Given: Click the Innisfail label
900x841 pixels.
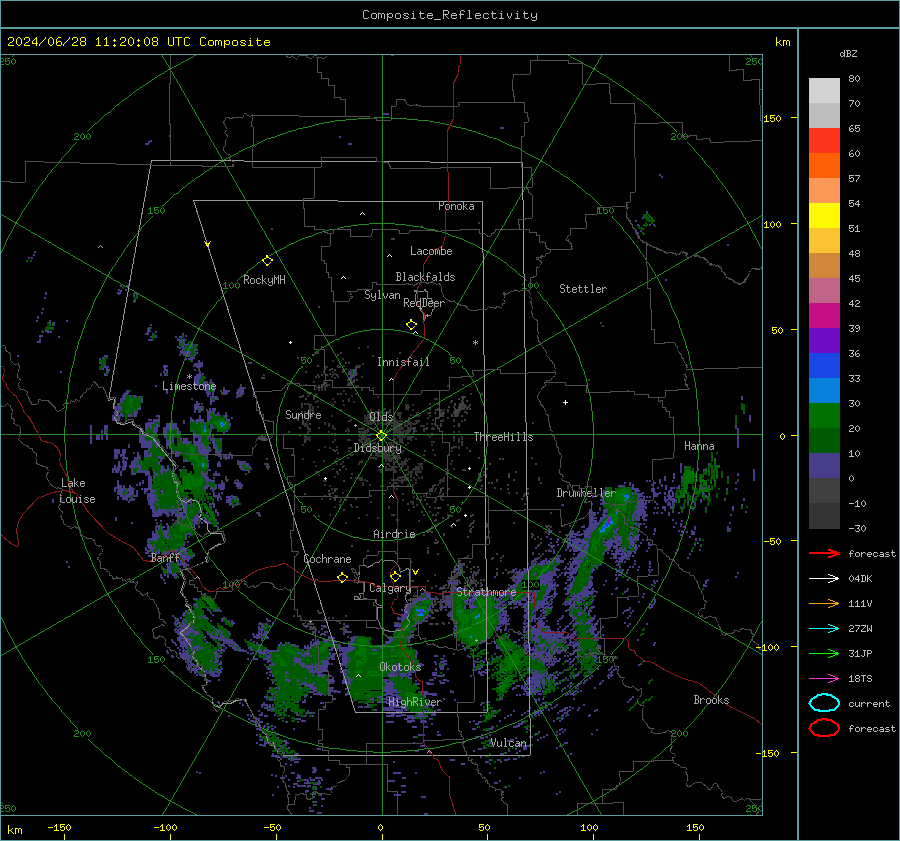Looking at the screenshot, I should pos(403,362).
